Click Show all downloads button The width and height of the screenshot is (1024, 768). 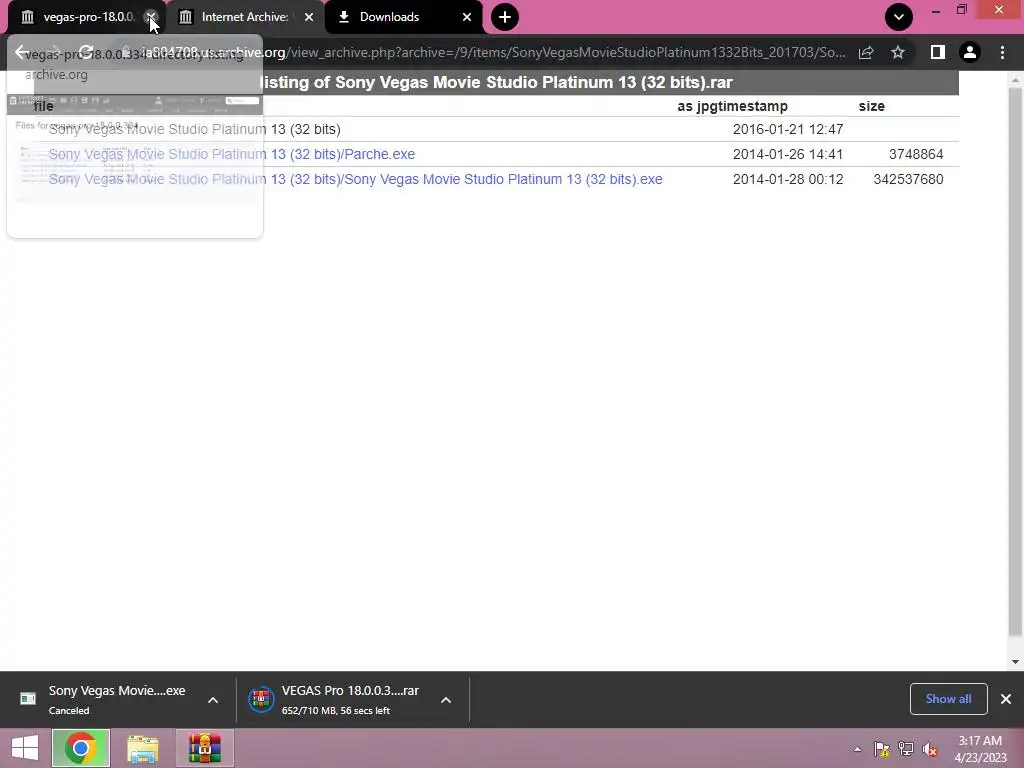tap(948, 699)
